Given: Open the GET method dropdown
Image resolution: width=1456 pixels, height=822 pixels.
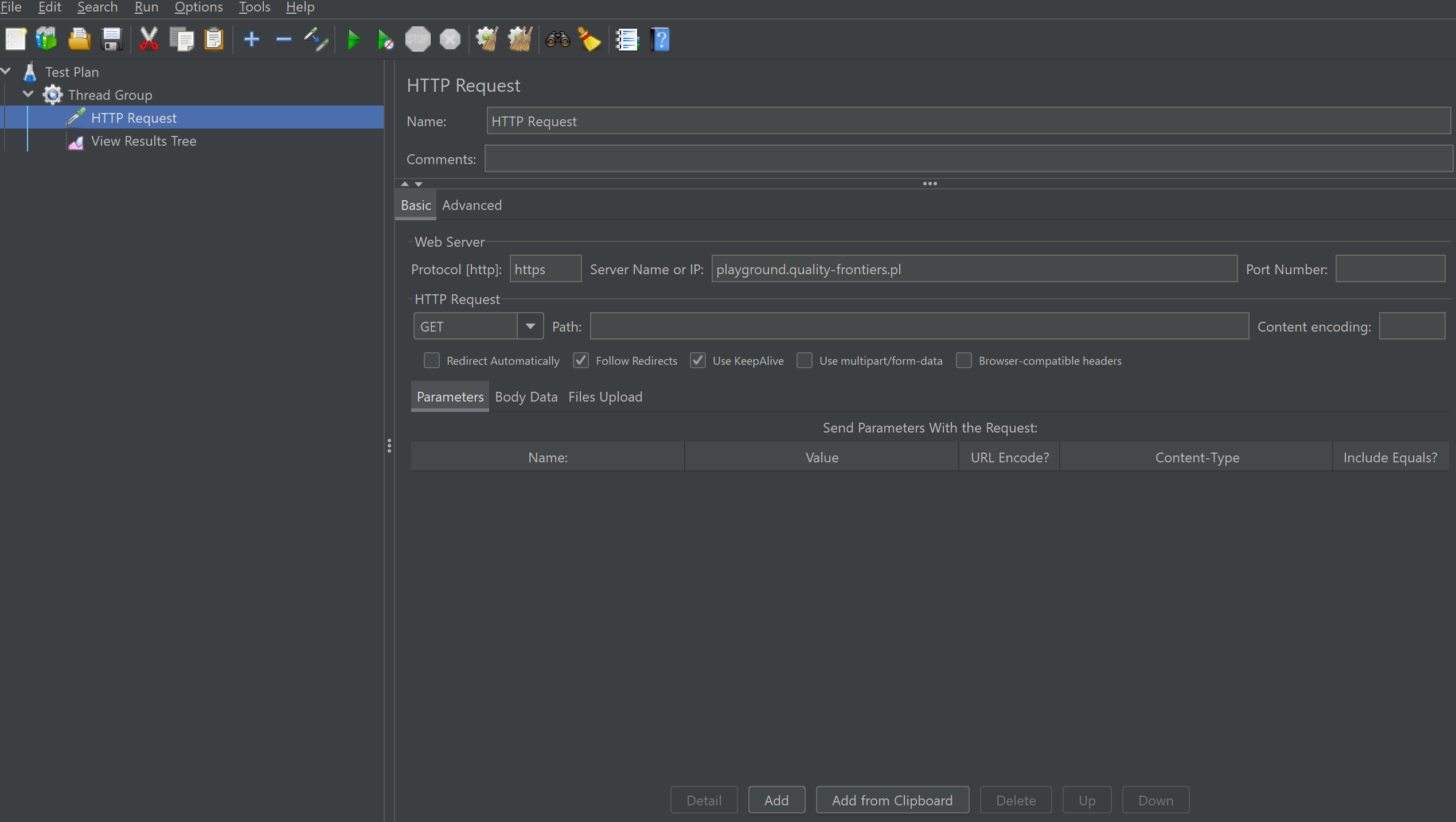Looking at the screenshot, I should tap(530, 326).
